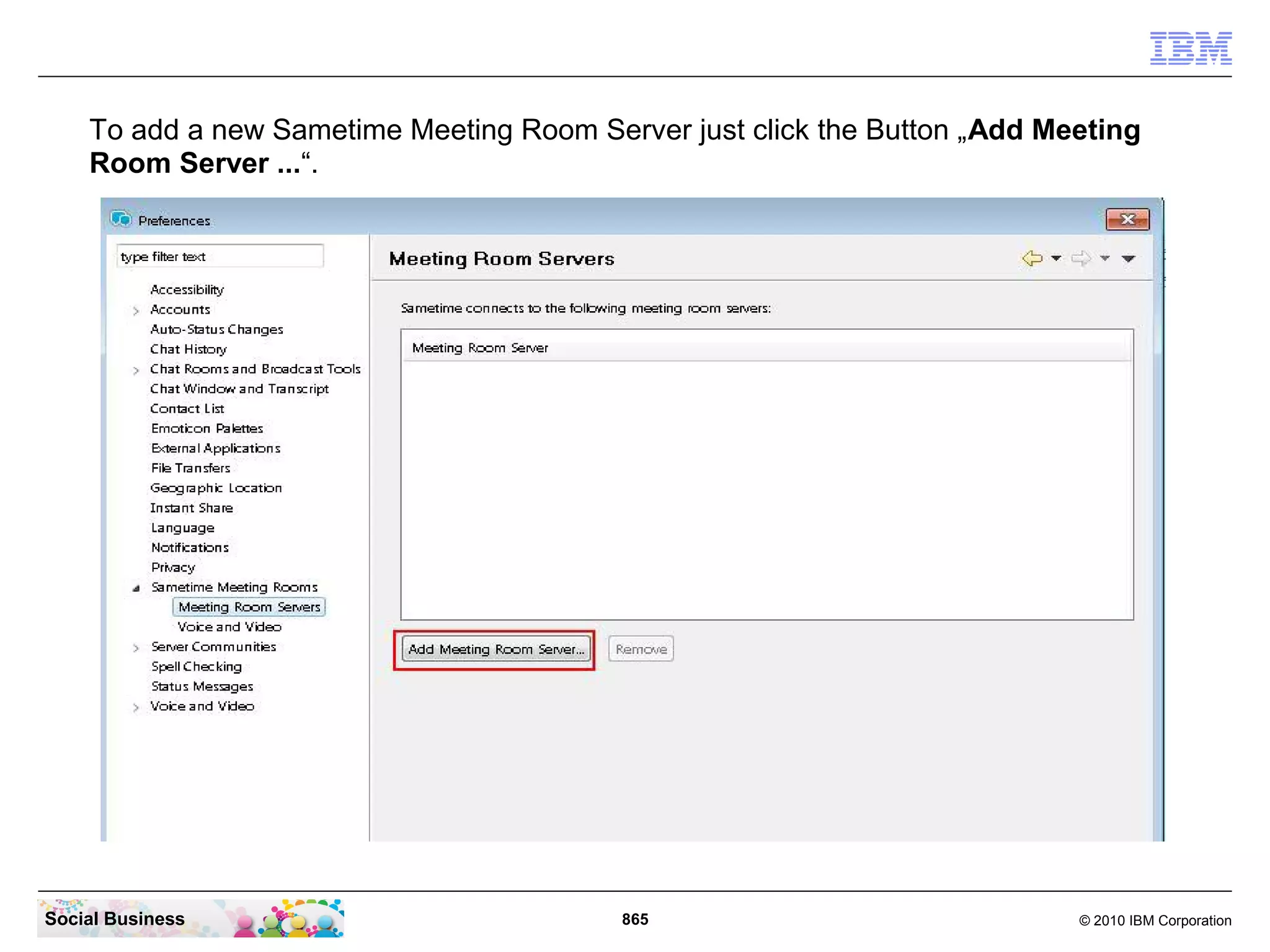
Task: Open Spell Checking preferences
Action: [x=197, y=666]
